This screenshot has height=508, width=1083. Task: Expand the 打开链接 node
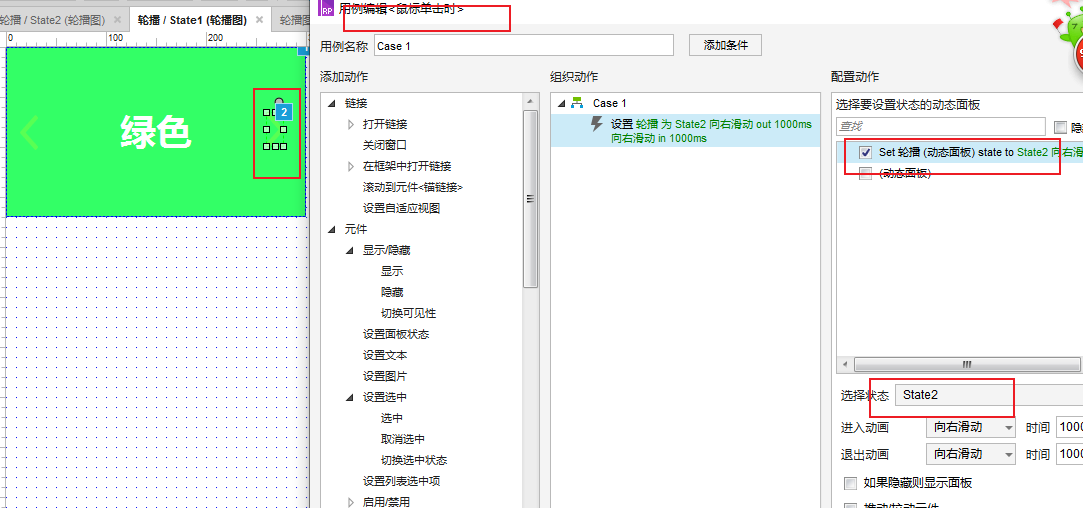click(351, 124)
